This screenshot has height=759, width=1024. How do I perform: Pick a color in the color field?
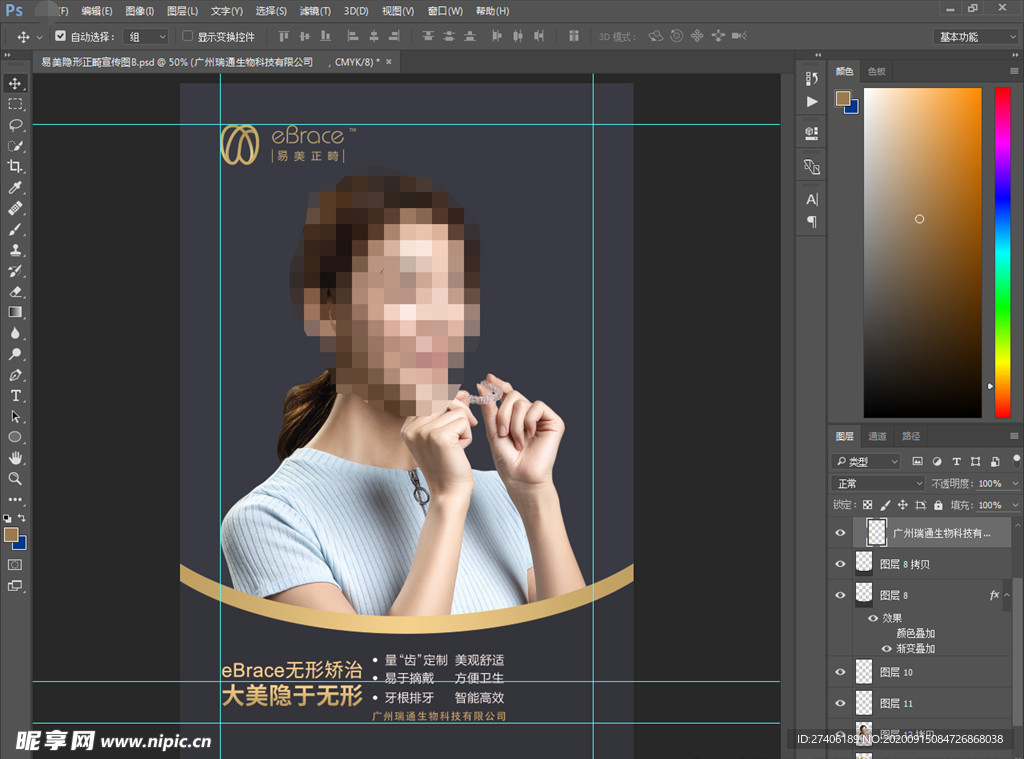(923, 253)
